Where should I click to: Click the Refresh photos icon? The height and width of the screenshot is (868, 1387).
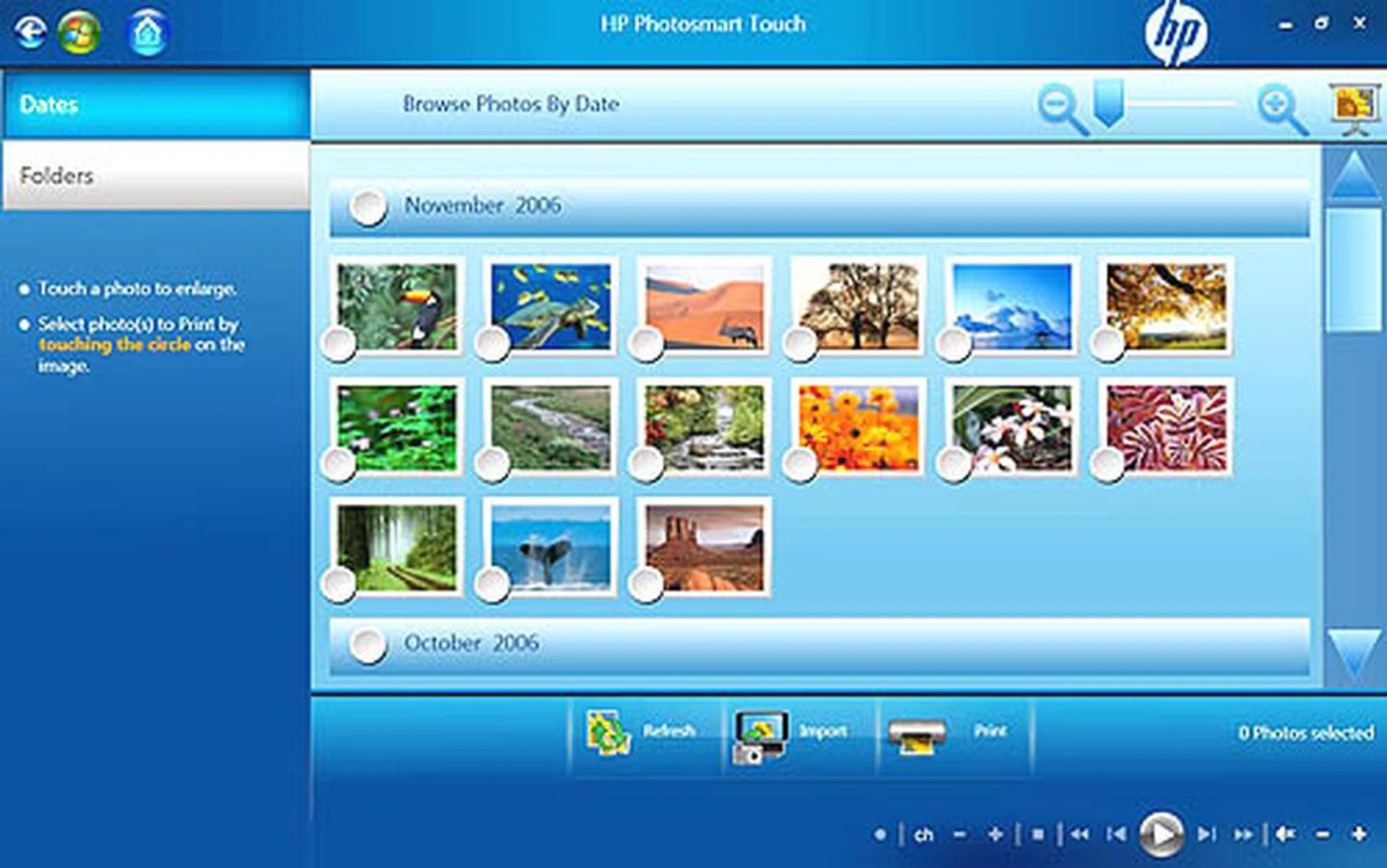click(607, 733)
